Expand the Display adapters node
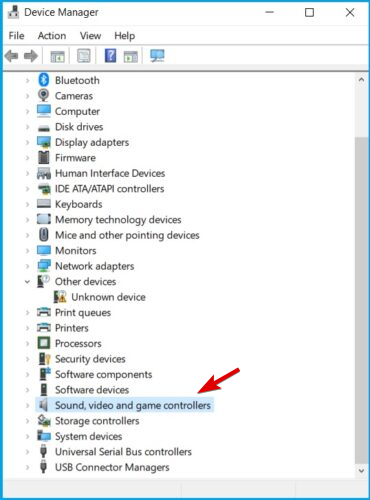Viewport: 370px width, 500px height. (28, 142)
